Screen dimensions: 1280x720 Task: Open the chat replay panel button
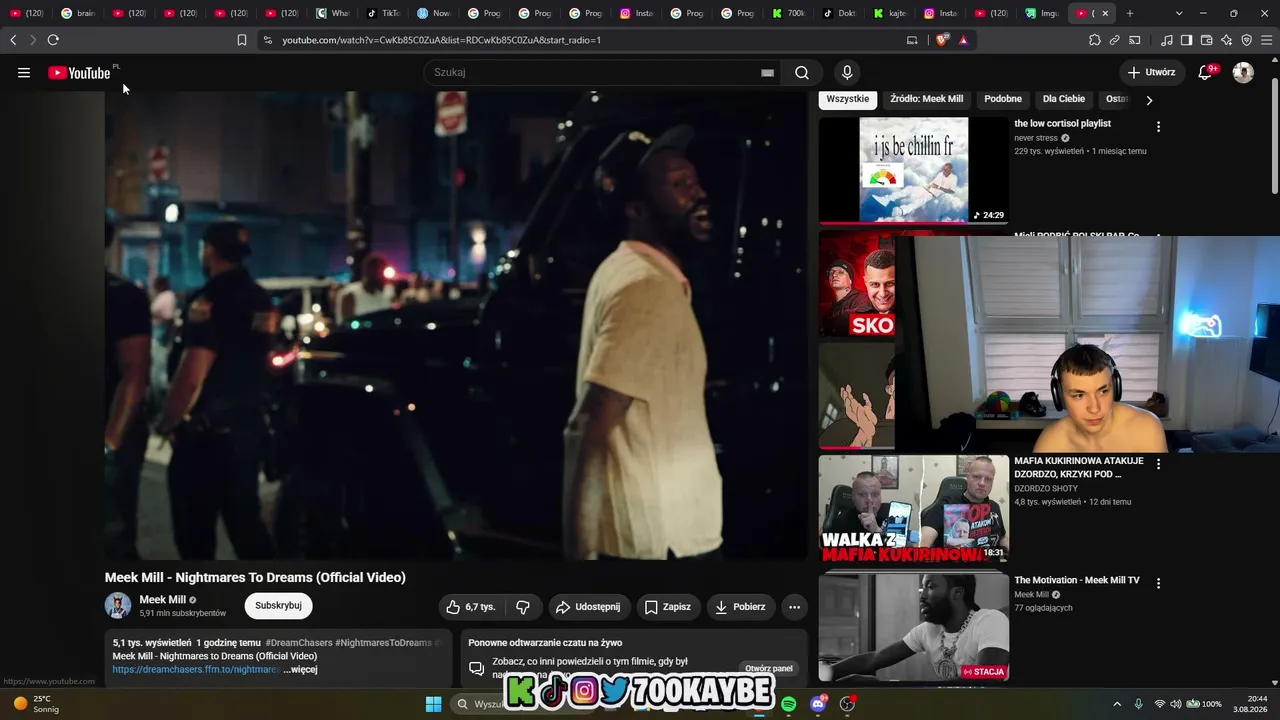[x=769, y=668]
